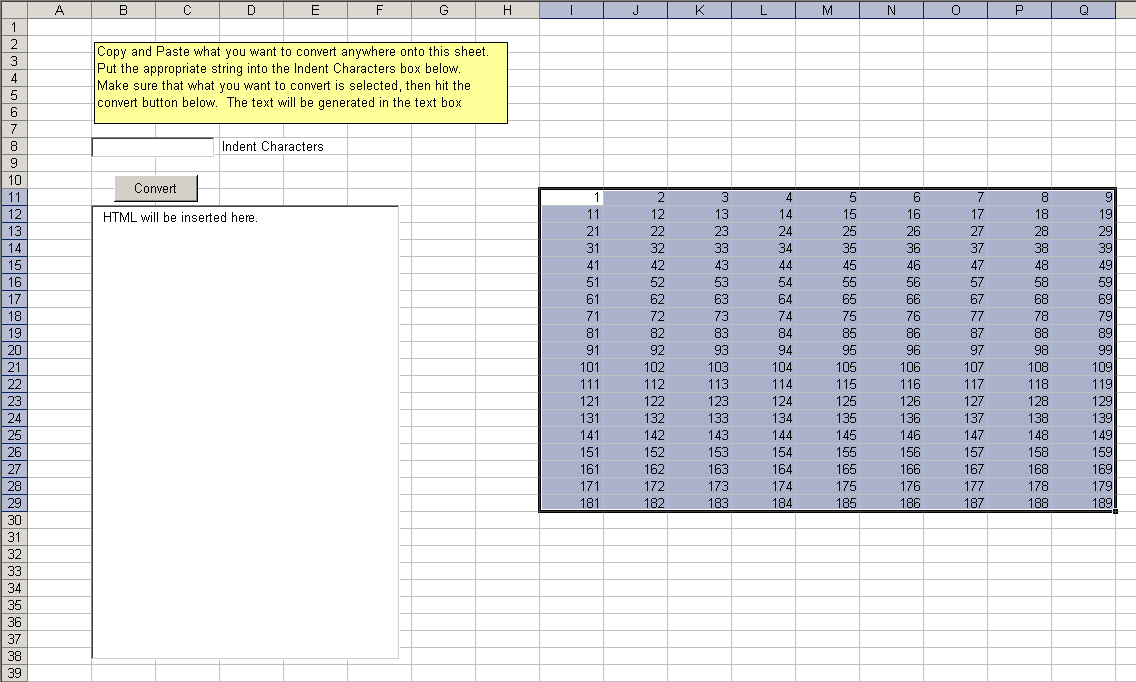Select column header Q

pos(1084,10)
